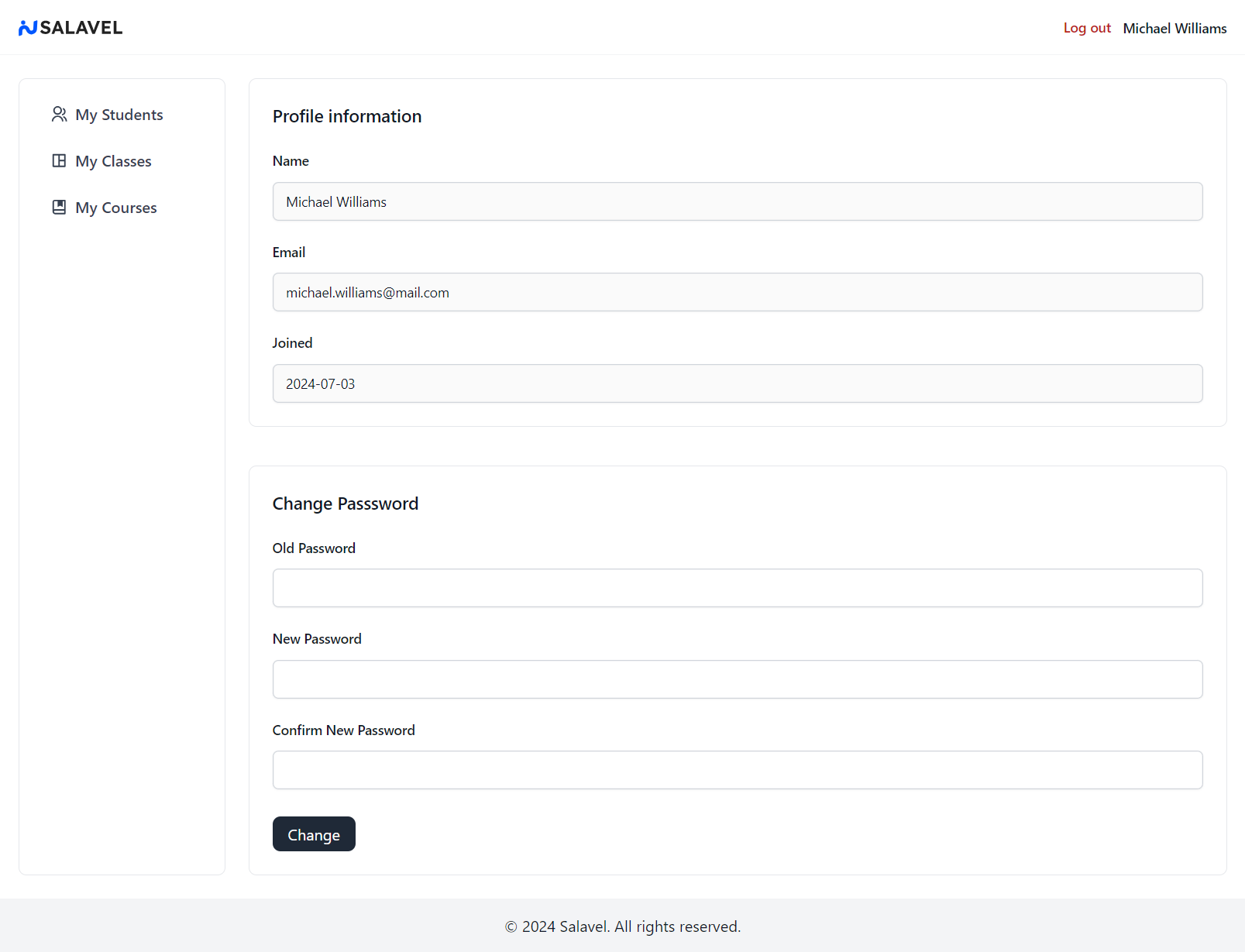Click the Email field with michael.williams@mail.com

(737, 292)
